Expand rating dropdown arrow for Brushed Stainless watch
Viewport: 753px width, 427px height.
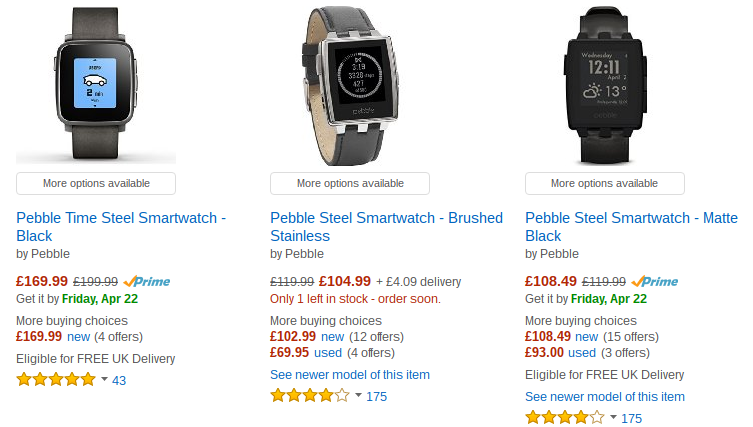(x=358, y=395)
